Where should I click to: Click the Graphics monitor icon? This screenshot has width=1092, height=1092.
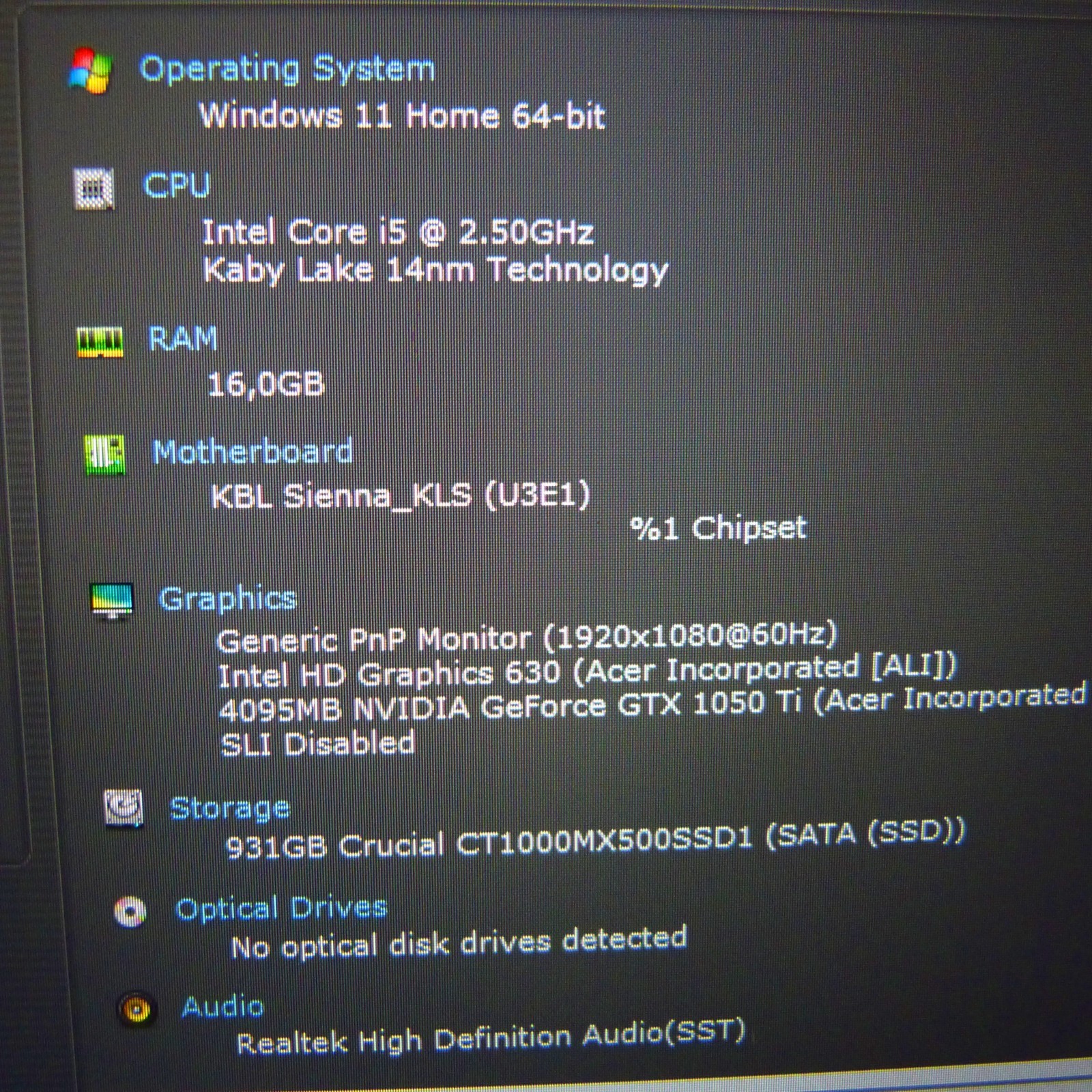112,601
